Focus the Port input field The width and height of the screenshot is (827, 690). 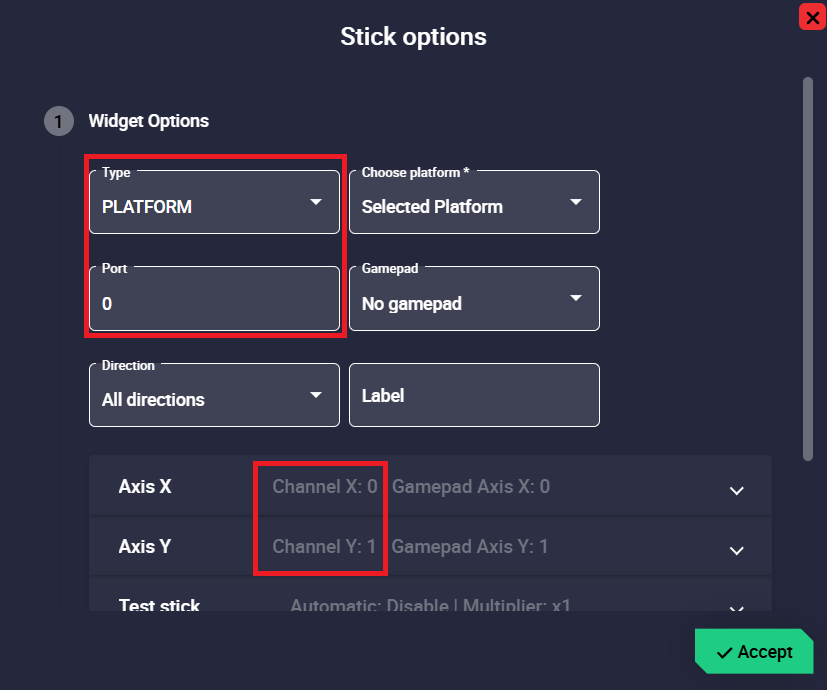pyautogui.click(x=214, y=302)
